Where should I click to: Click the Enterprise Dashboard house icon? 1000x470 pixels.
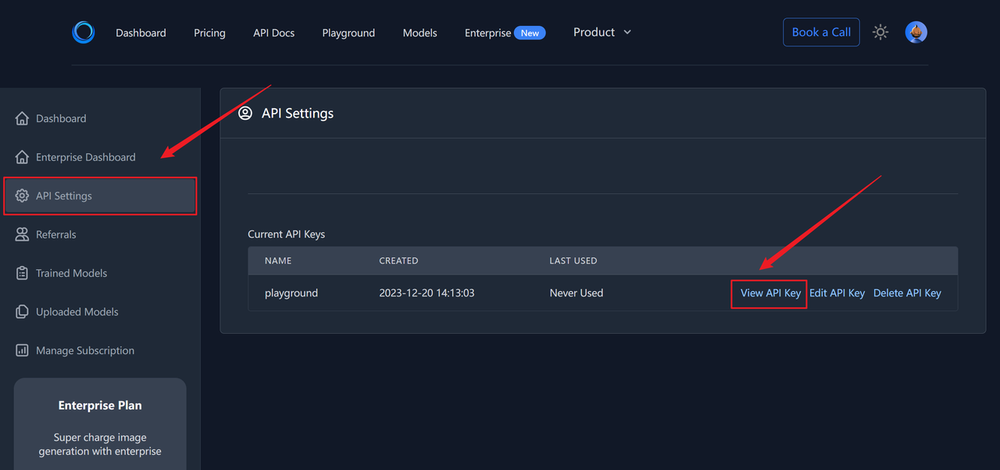[x=22, y=157]
